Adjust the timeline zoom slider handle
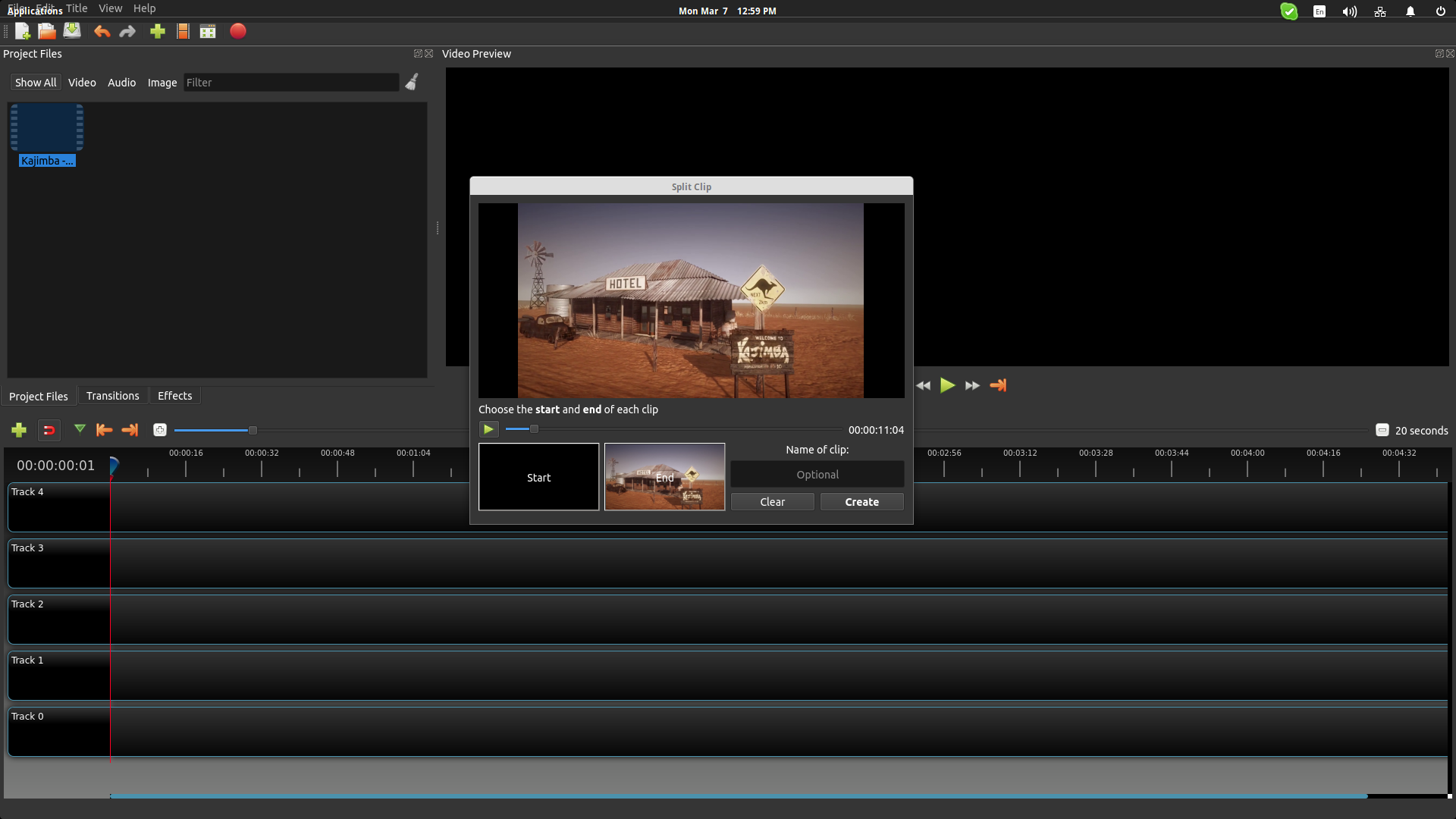 pyautogui.click(x=253, y=430)
